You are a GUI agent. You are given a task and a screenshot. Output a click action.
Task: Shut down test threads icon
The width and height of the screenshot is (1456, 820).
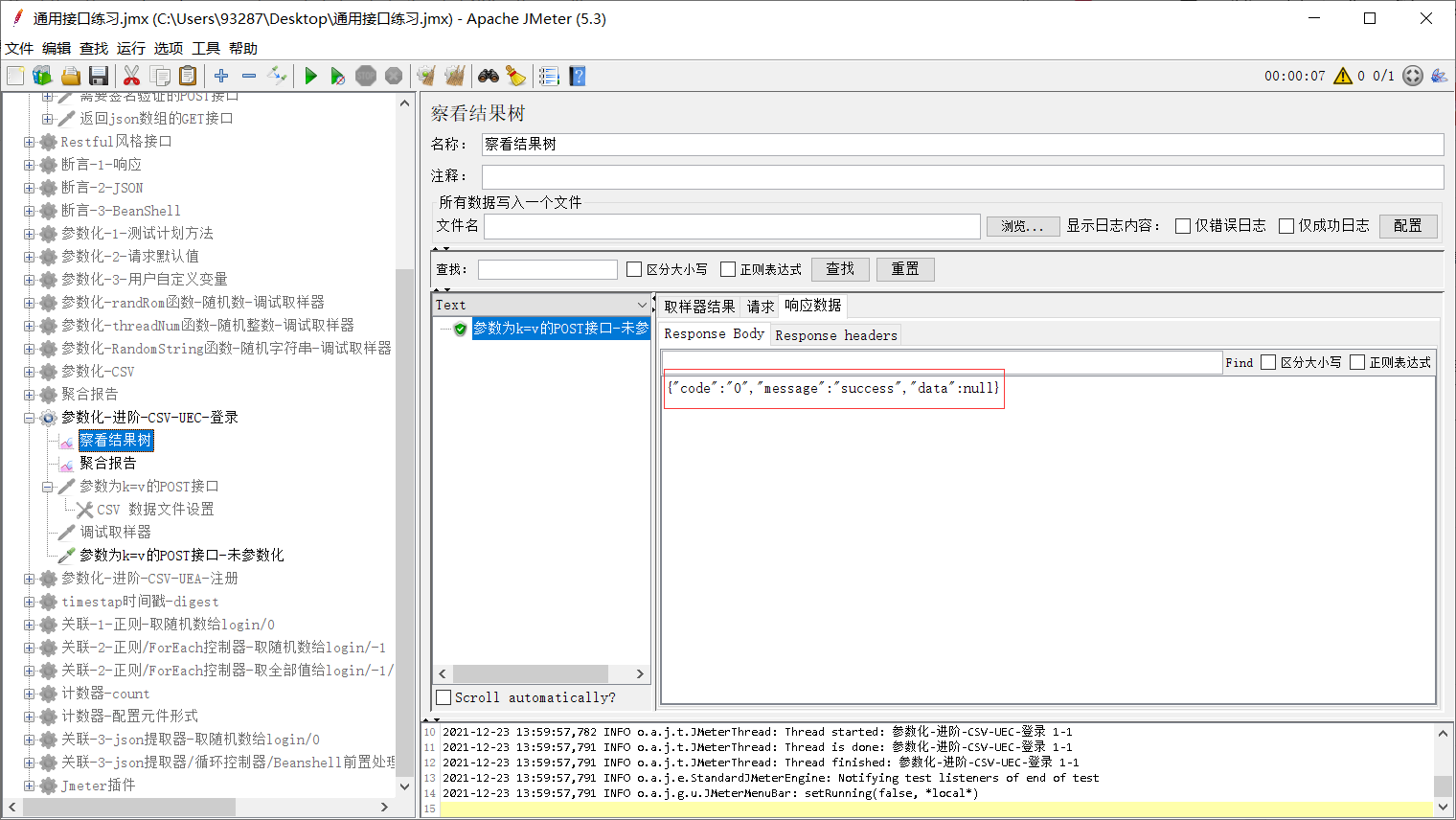(394, 76)
